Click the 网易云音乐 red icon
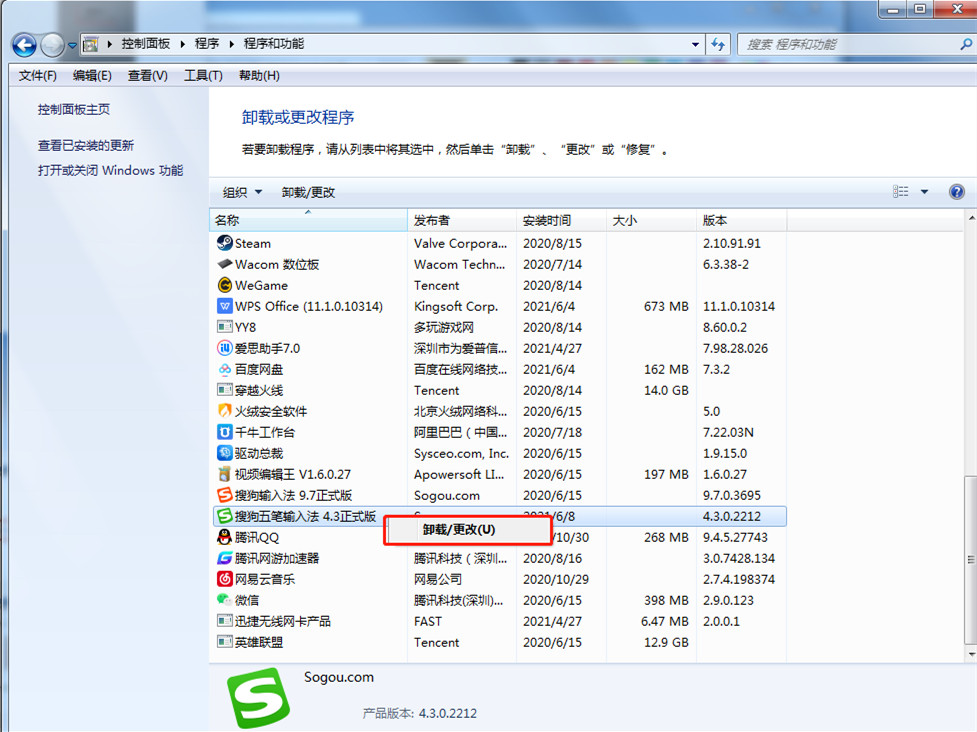The width and height of the screenshot is (977, 732). [224, 579]
